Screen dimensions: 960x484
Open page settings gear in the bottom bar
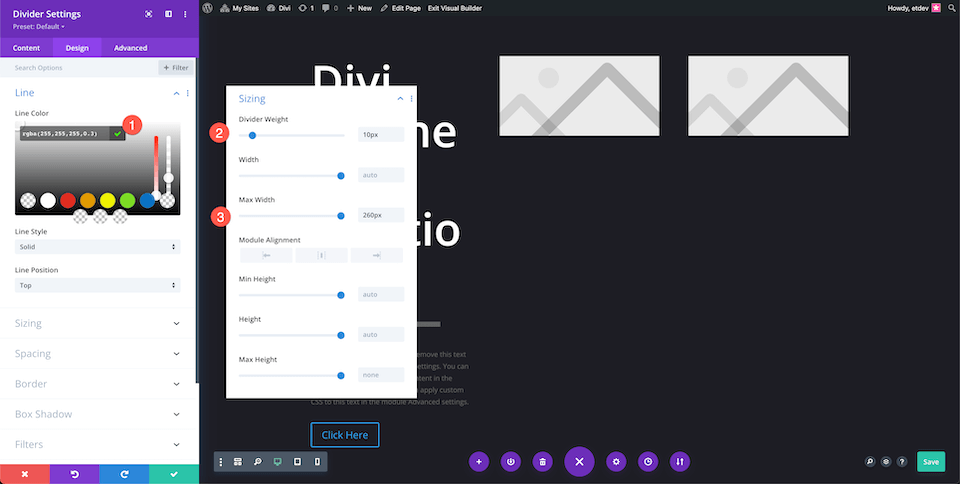tap(617, 461)
